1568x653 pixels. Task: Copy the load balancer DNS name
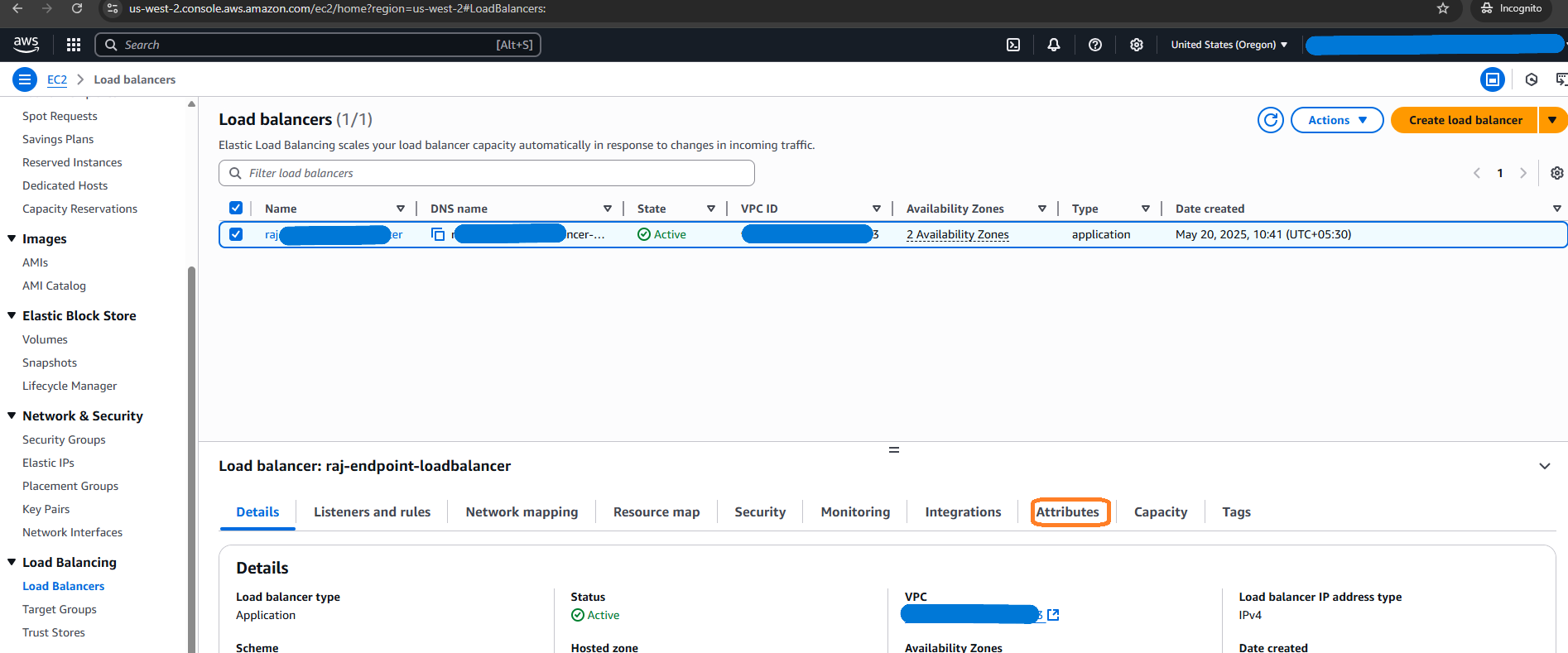[438, 234]
